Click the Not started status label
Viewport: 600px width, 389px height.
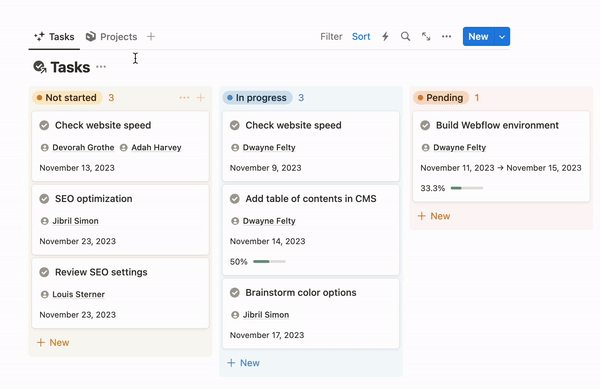click(67, 98)
